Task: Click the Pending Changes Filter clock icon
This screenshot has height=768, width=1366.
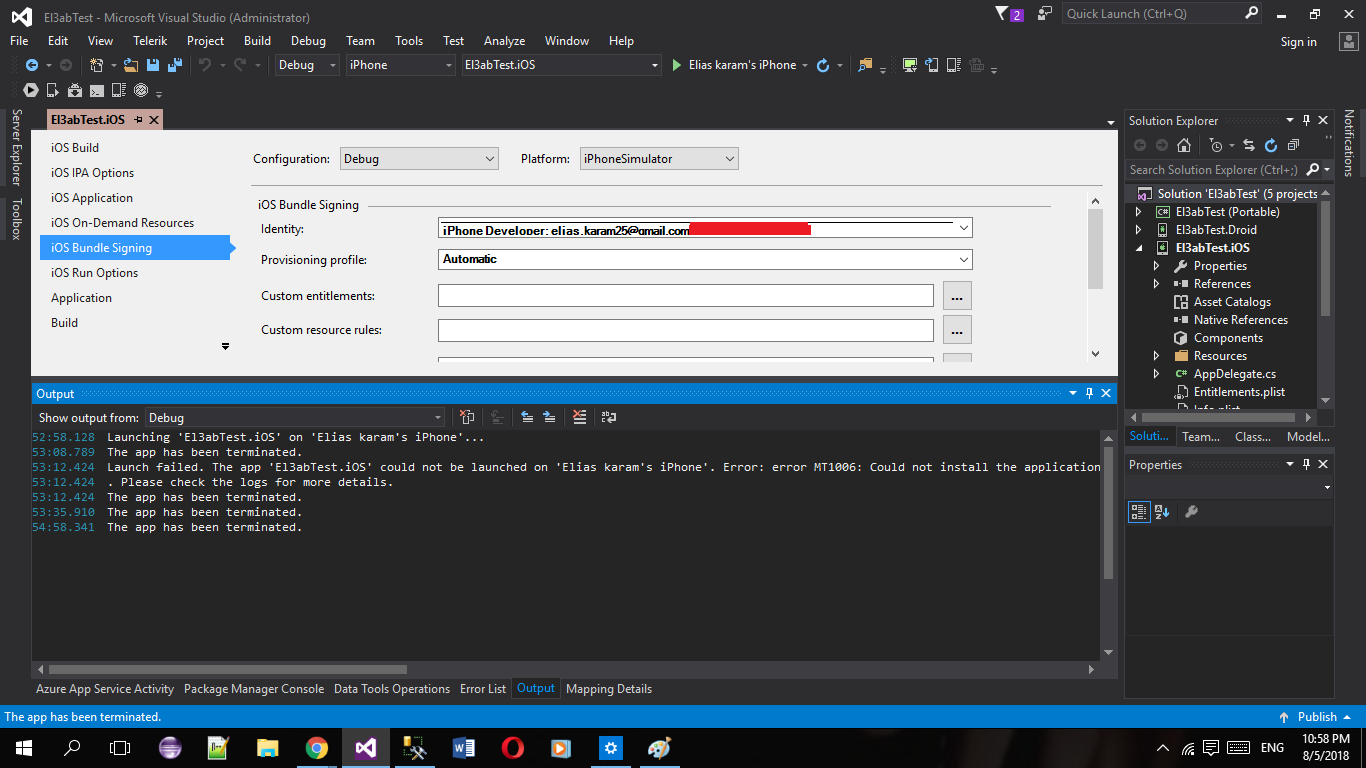Action: 1215,145
